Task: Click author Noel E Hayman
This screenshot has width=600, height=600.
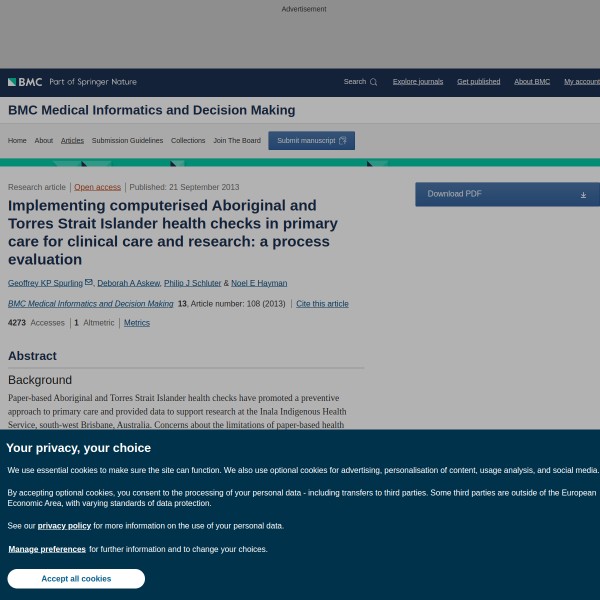Action: (259, 283)
